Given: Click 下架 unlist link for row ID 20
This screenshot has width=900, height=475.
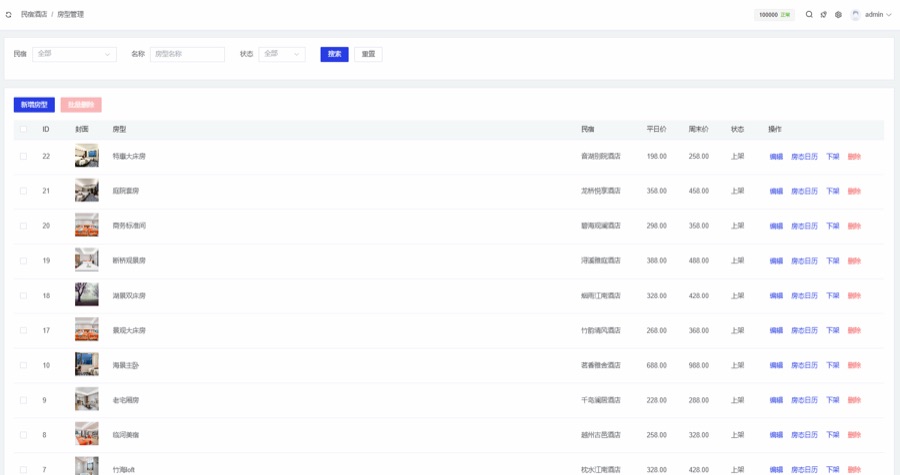Looking at the screenshot, I should pos(832,226).
